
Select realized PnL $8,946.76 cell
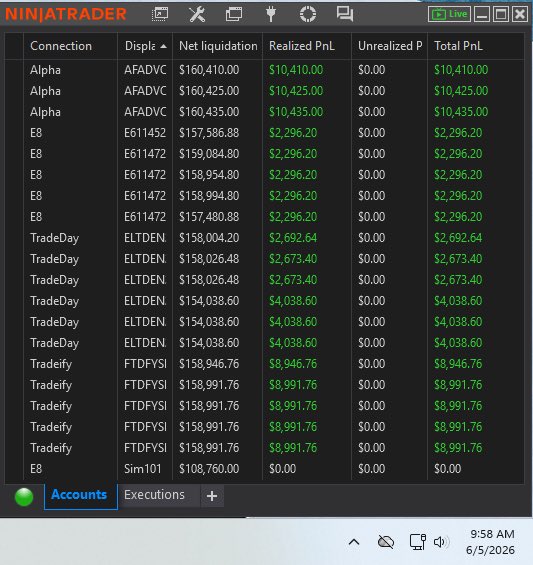tap(293, 364)
